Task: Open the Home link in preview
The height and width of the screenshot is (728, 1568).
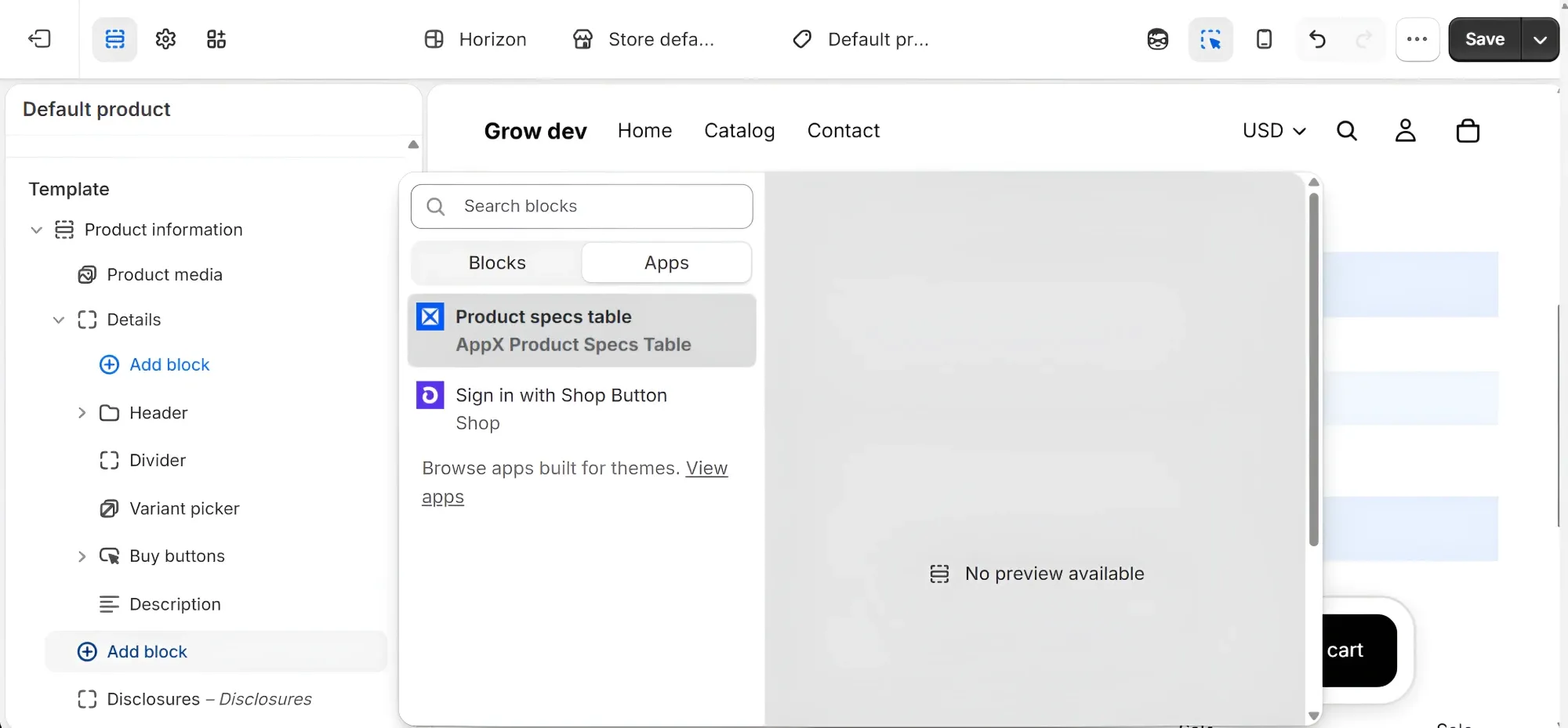Action: [x=644, y=131]
